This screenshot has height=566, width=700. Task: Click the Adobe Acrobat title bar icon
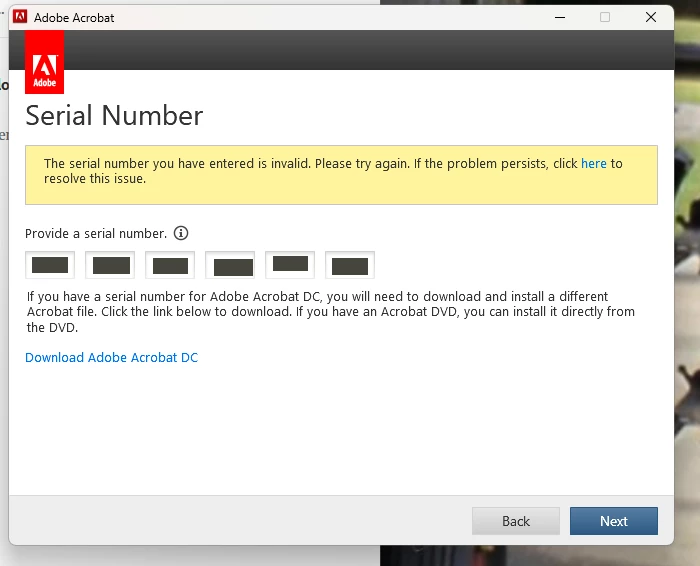20,17
